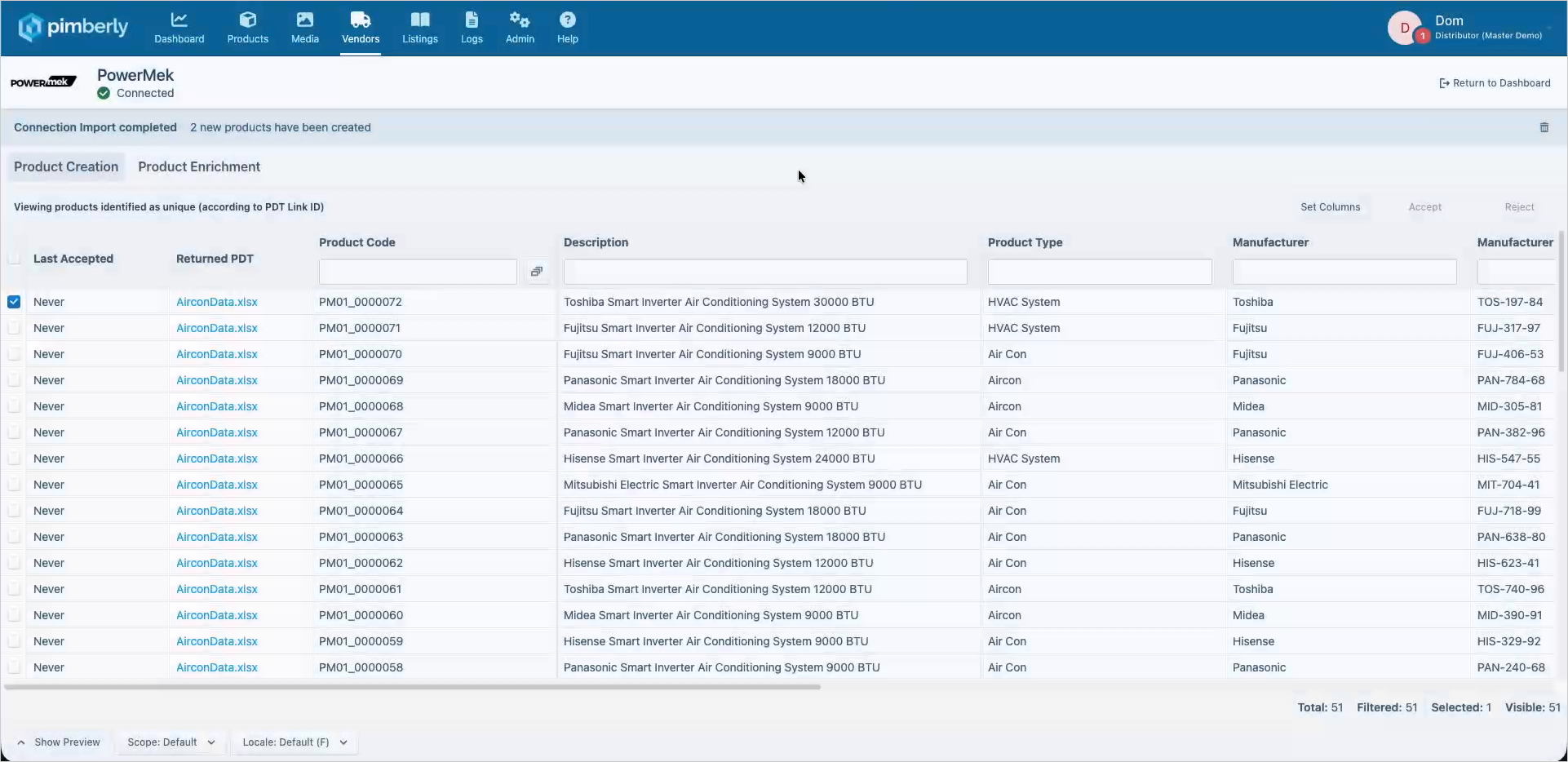Open Listings book icon
Viewport: 1568px width, 762px height.
pyautogui.click(x=420, y=20)
